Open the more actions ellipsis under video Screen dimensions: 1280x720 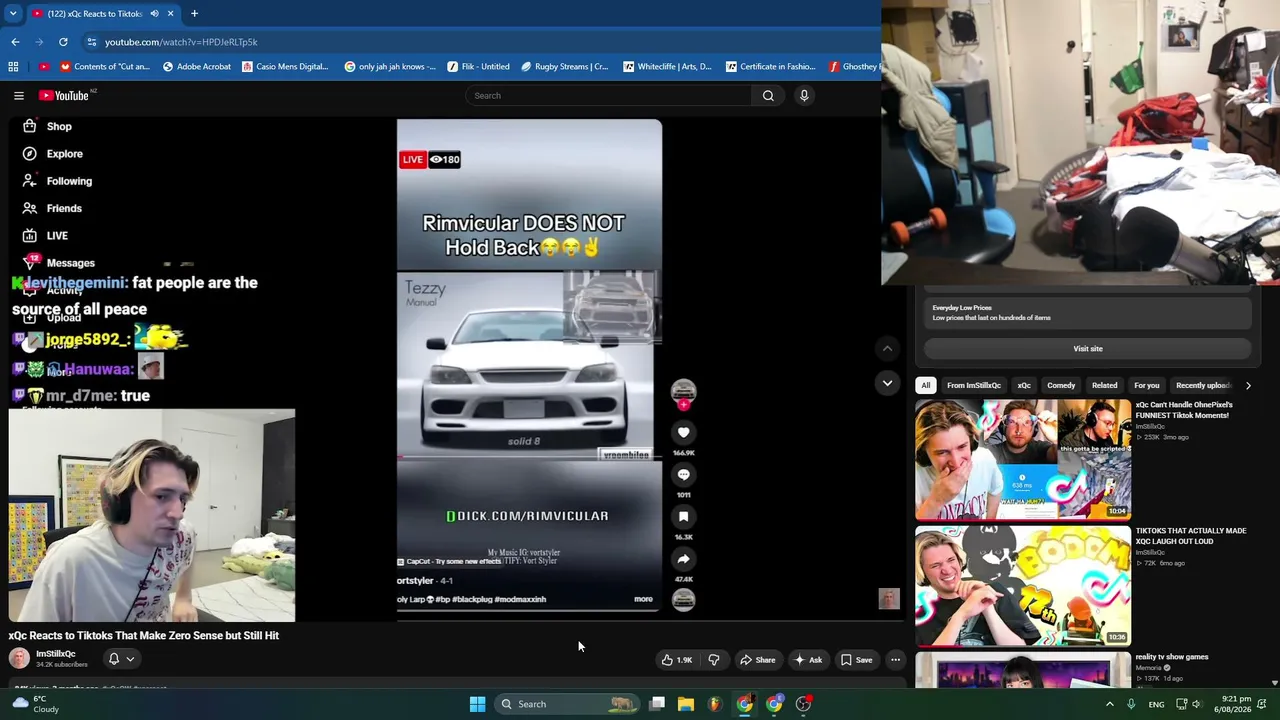coord(896,660)
